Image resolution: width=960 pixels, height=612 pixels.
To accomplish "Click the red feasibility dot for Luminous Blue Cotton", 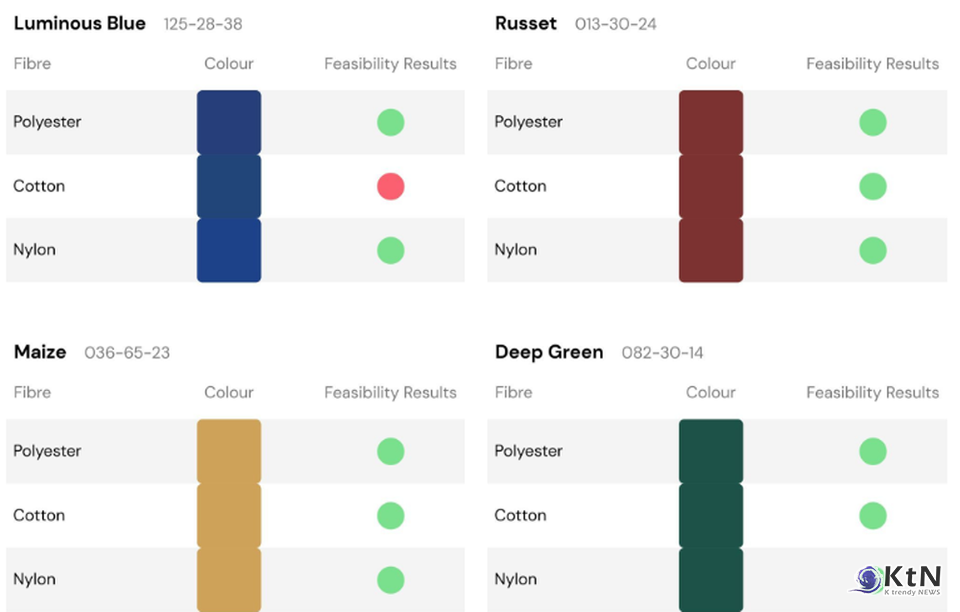I will [x=390, y=186].
